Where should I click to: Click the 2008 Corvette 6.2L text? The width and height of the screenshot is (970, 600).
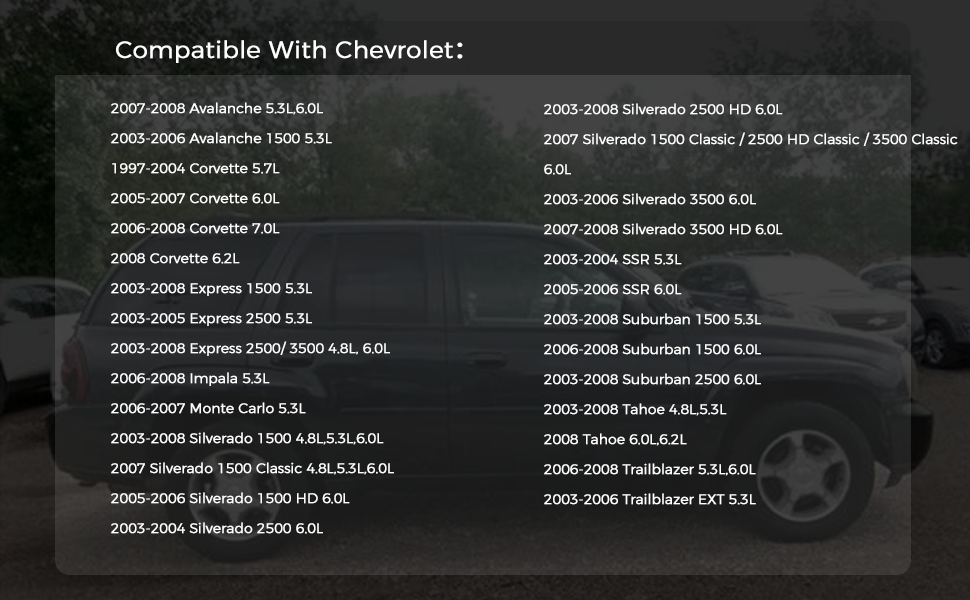click(x=174, y=259)
